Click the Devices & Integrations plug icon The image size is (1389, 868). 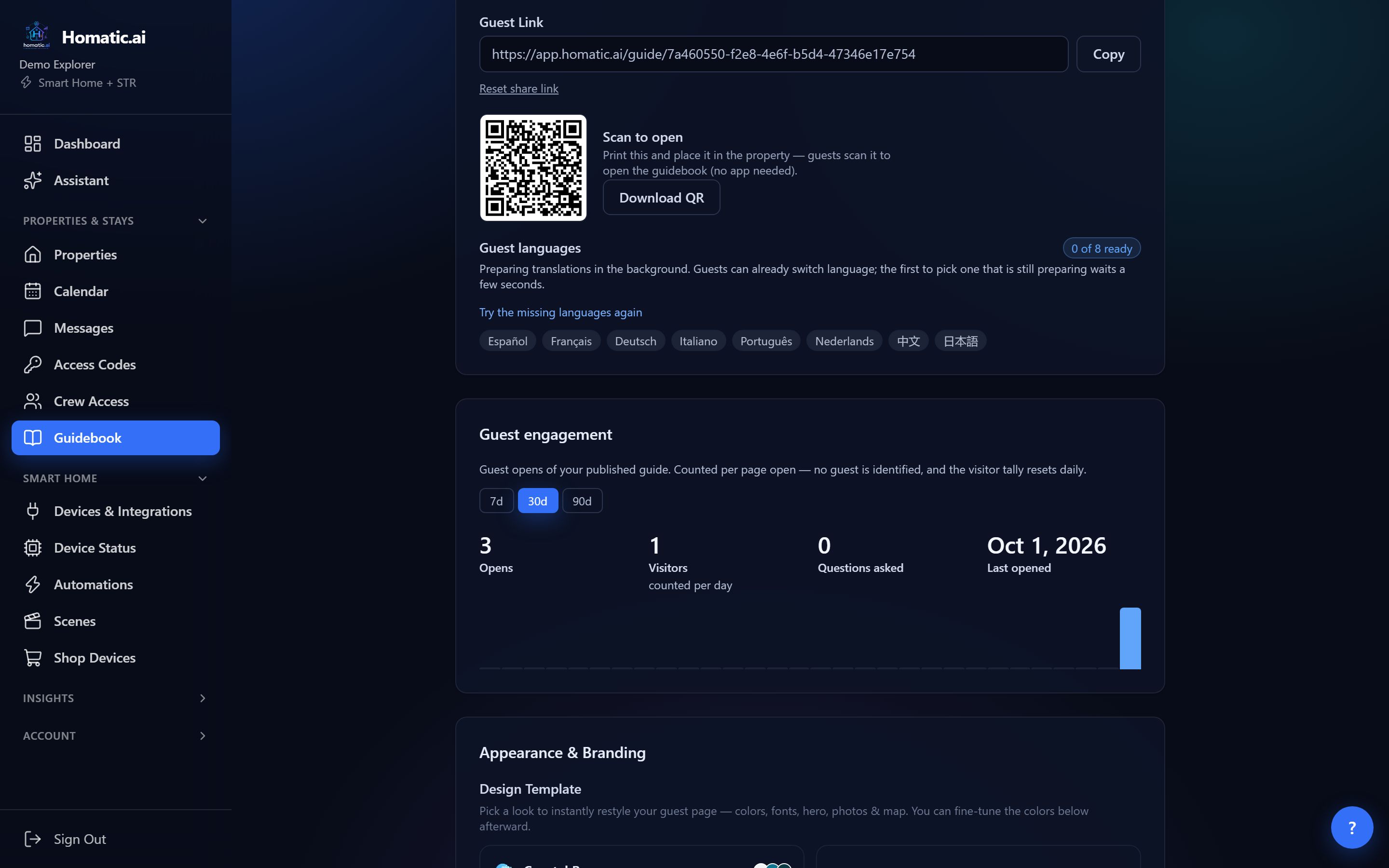point(33,511)
